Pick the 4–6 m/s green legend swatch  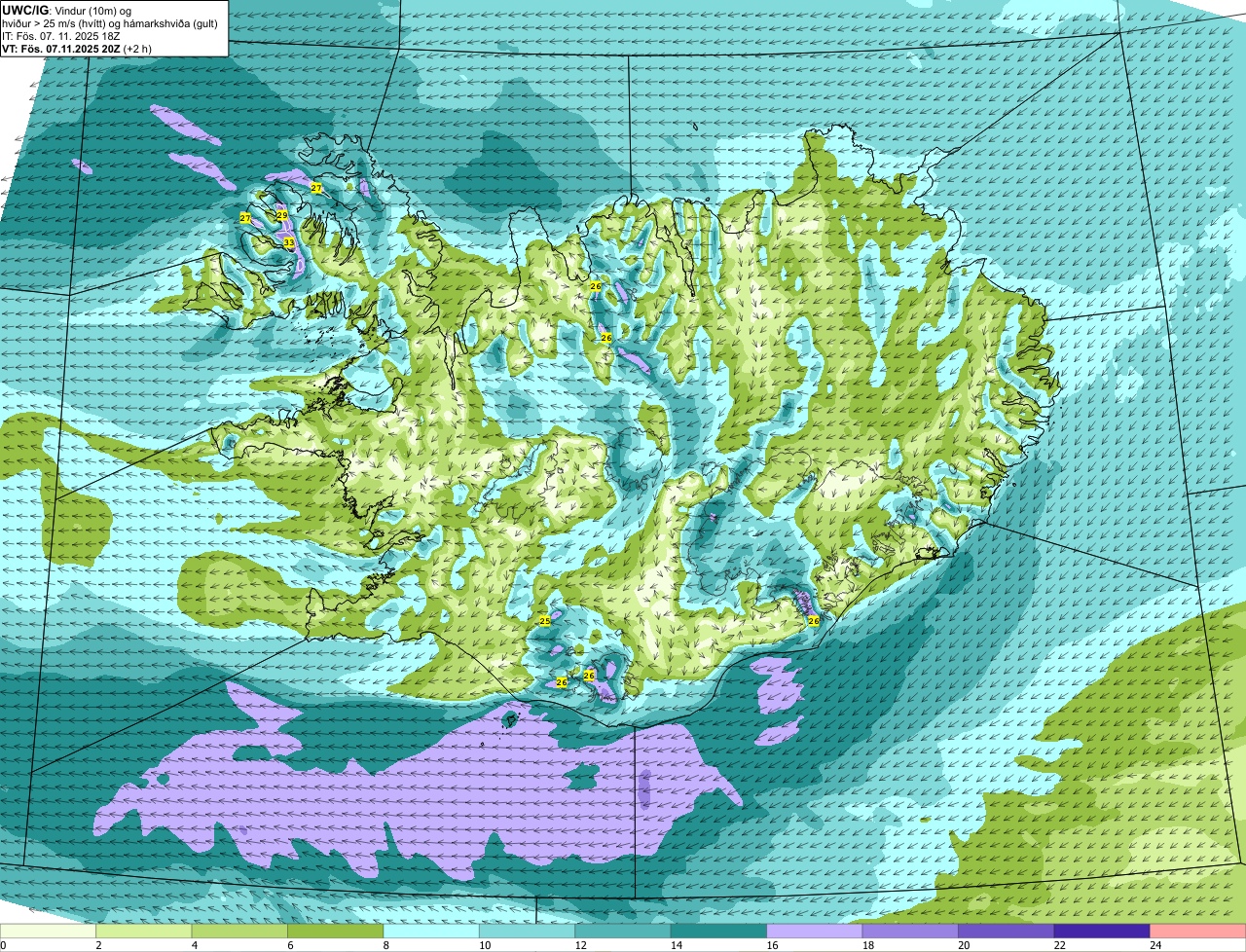tap(240, 931)
